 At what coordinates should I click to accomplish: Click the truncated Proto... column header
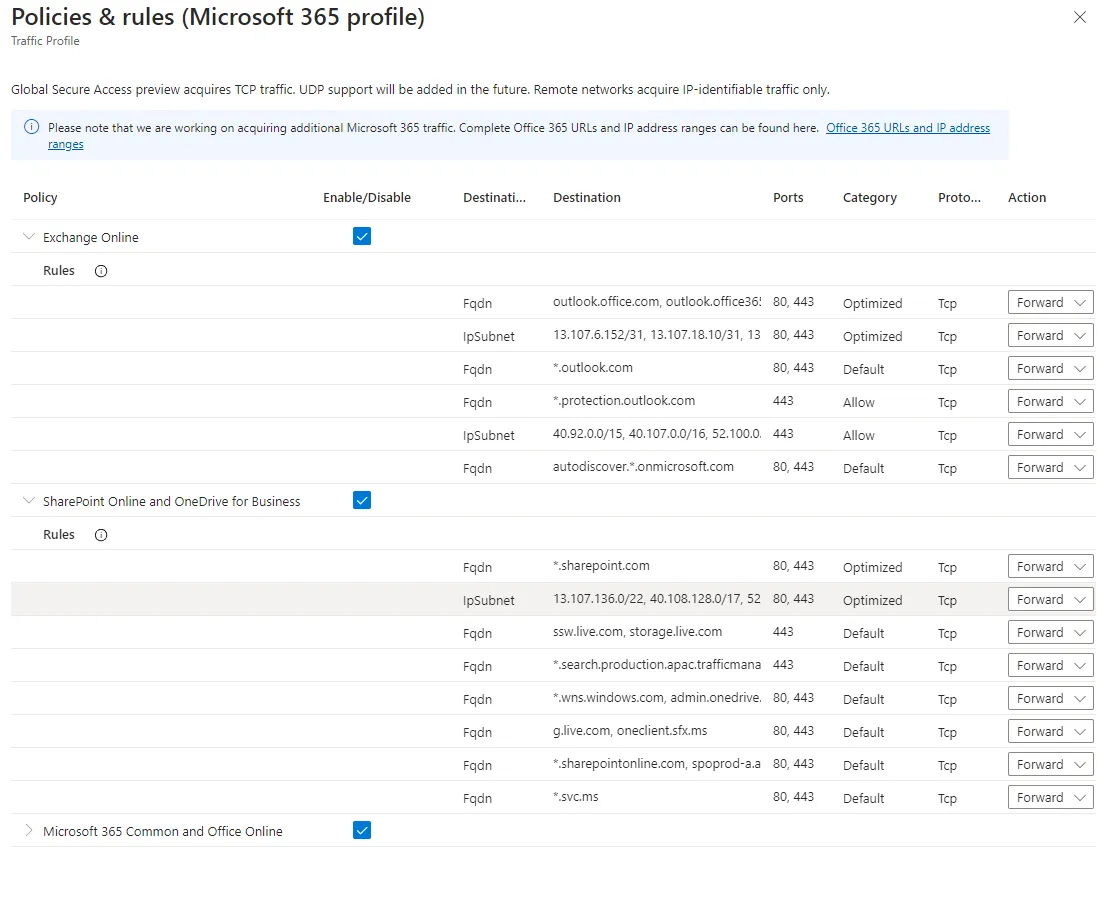pos(959,198)
